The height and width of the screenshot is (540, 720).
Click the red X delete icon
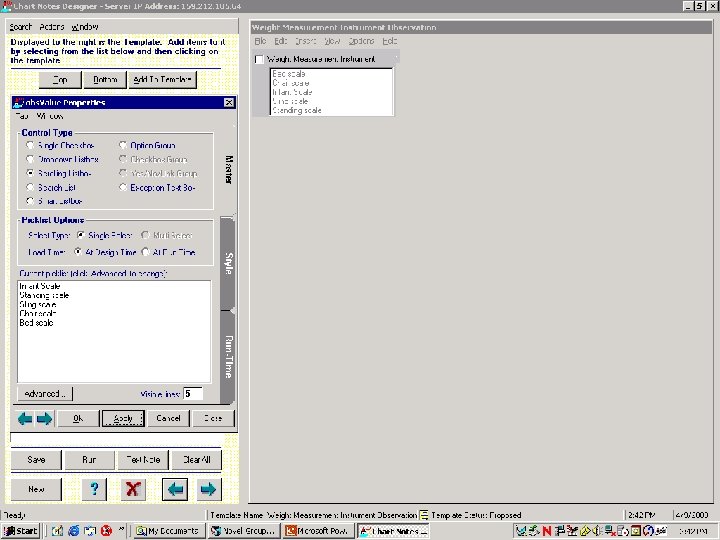point(133,489)
